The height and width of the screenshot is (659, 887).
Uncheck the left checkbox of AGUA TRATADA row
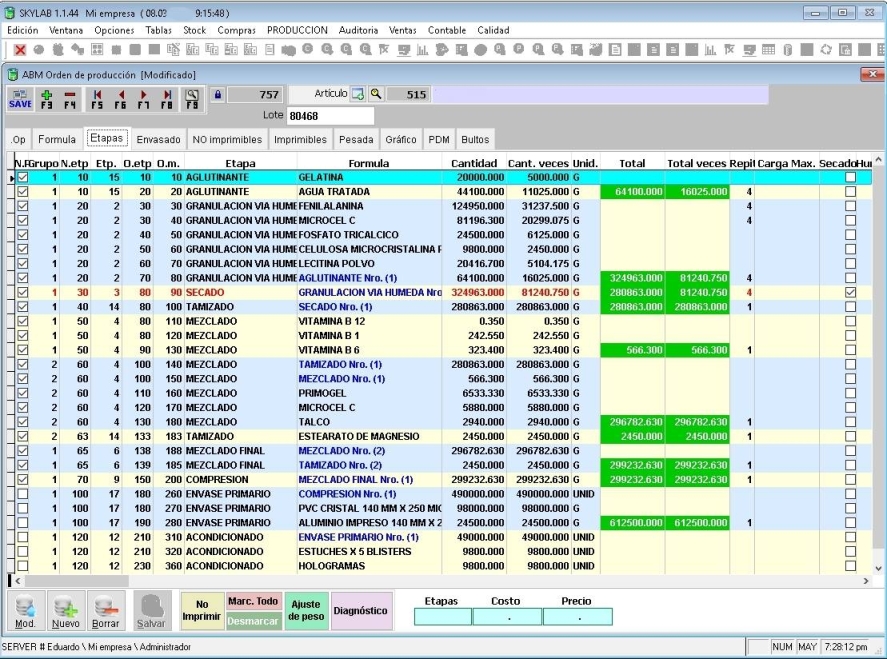point(23,192)
